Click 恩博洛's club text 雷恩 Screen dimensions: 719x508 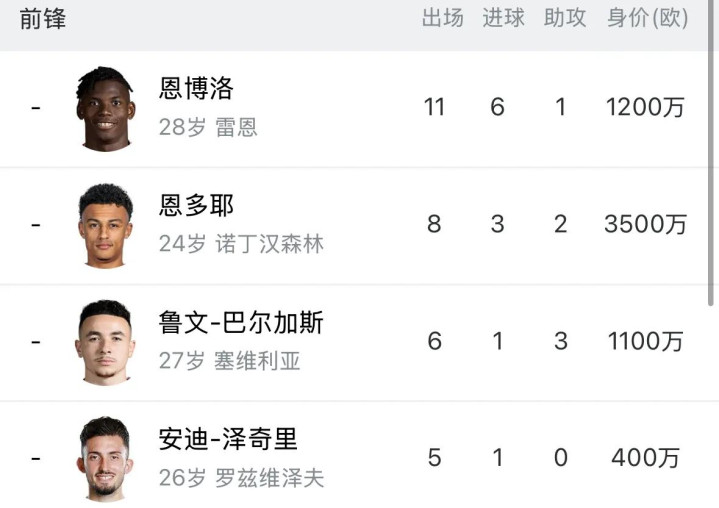(x=237, y=128)
